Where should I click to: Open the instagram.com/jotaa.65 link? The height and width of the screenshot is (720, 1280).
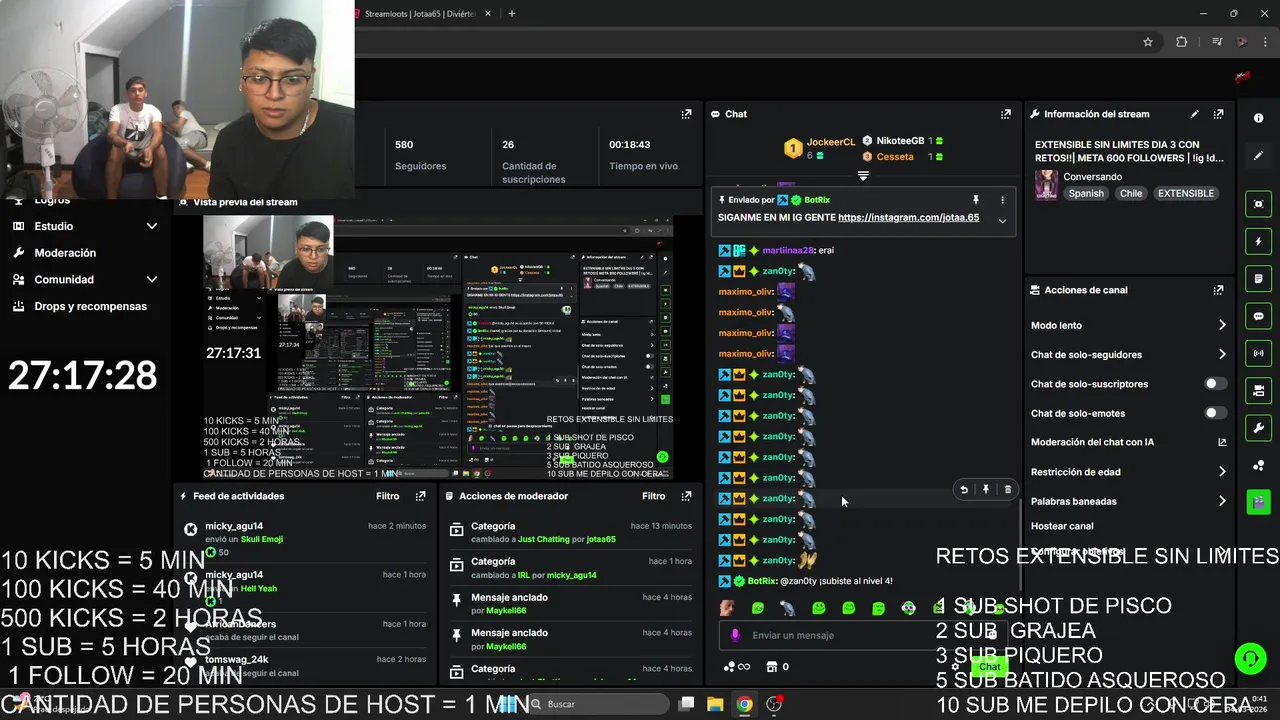908,217
